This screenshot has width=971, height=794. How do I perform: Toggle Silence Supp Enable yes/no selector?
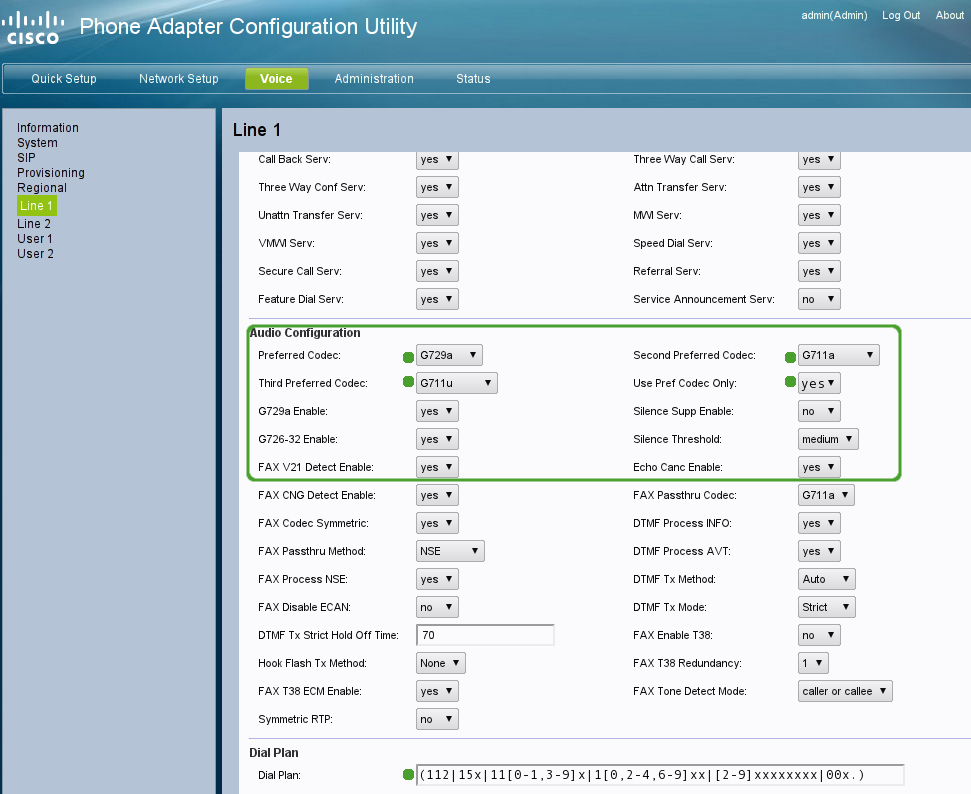[818, 411]
